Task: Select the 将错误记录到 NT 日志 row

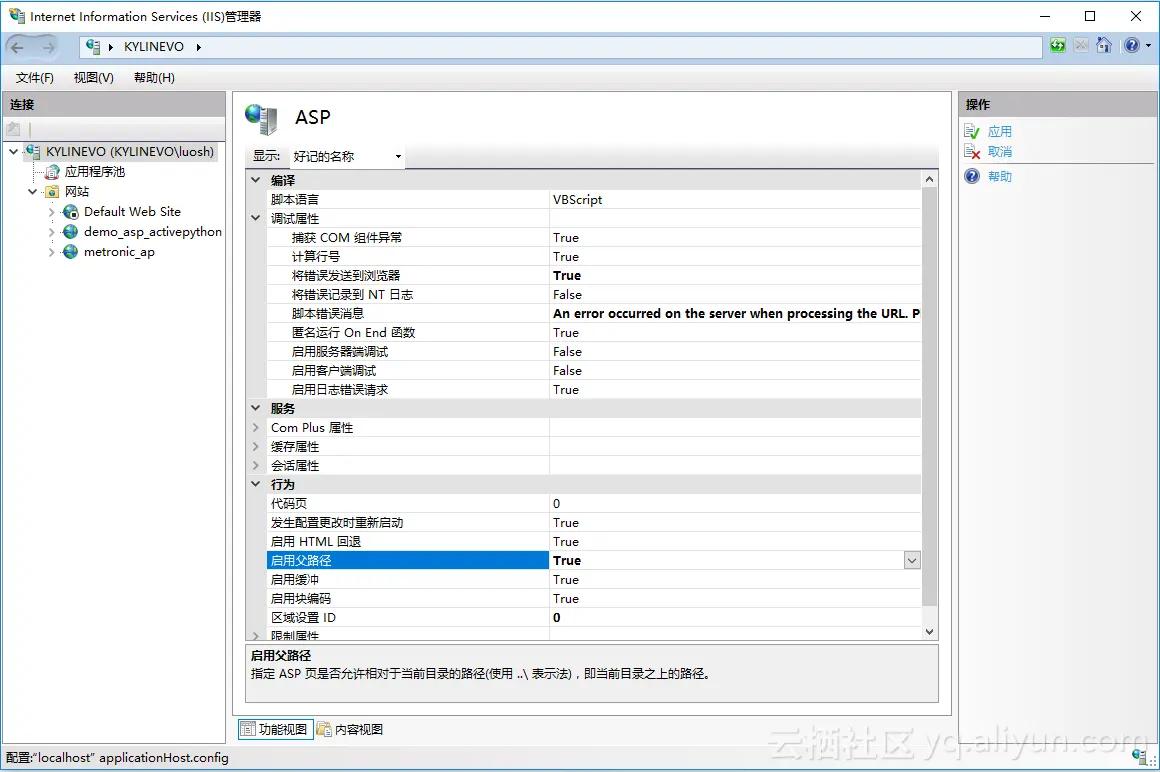Action: click(594, 294)
